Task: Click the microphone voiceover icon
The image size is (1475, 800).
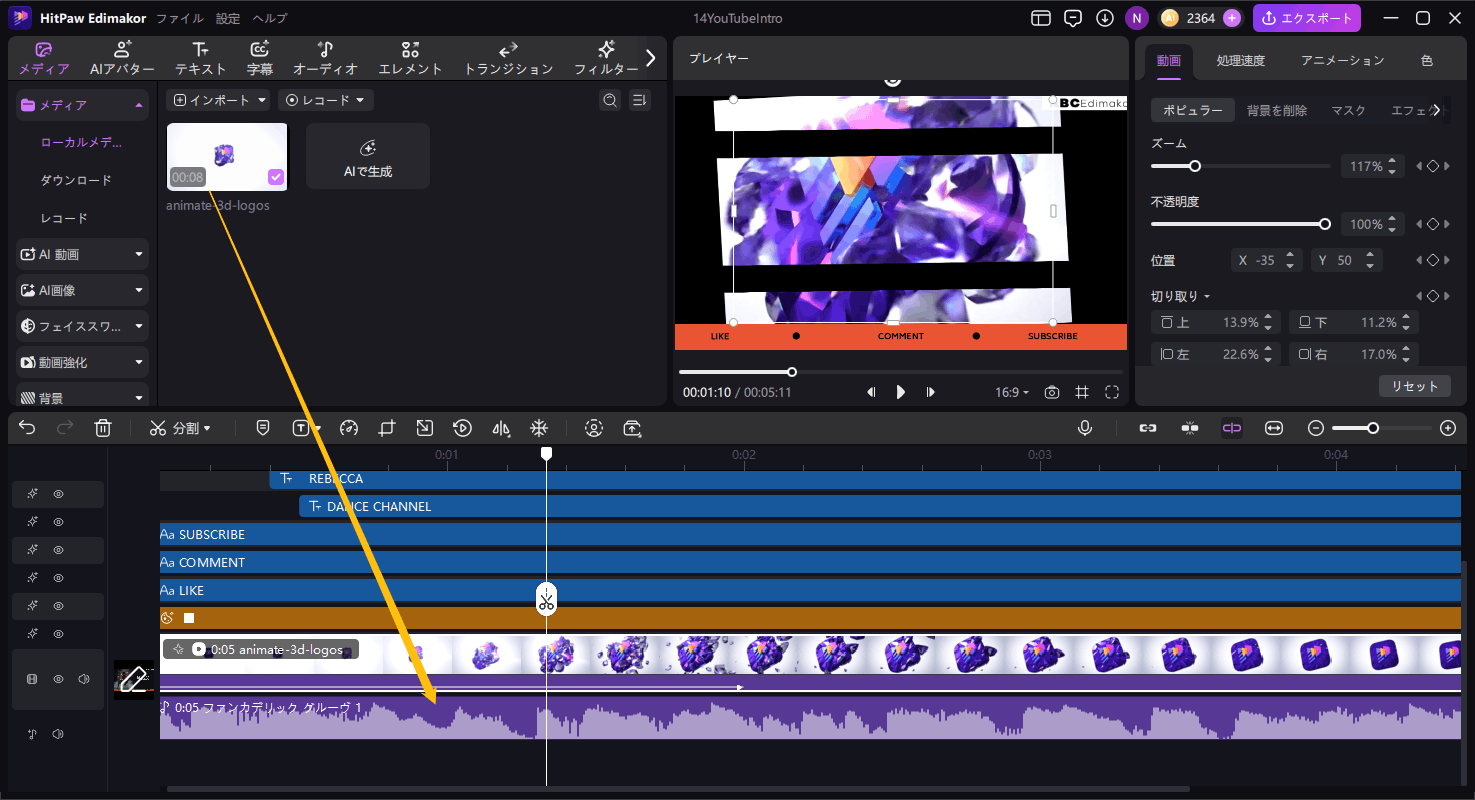Action: (x=1085, y=428)
